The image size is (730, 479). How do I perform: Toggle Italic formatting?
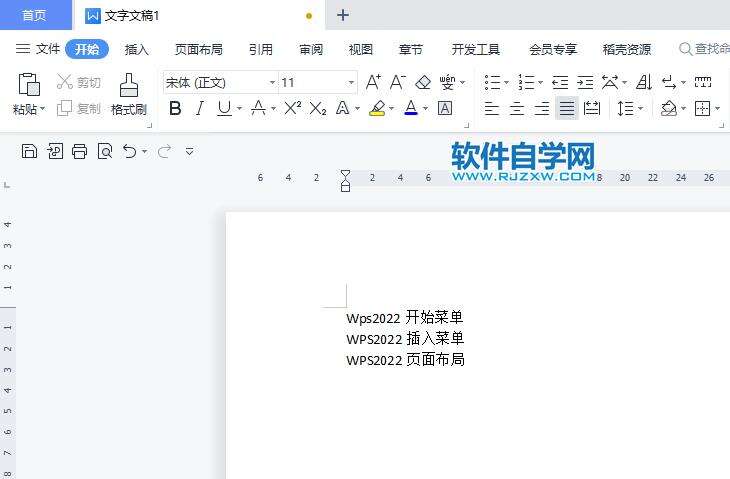click(200, 108)
